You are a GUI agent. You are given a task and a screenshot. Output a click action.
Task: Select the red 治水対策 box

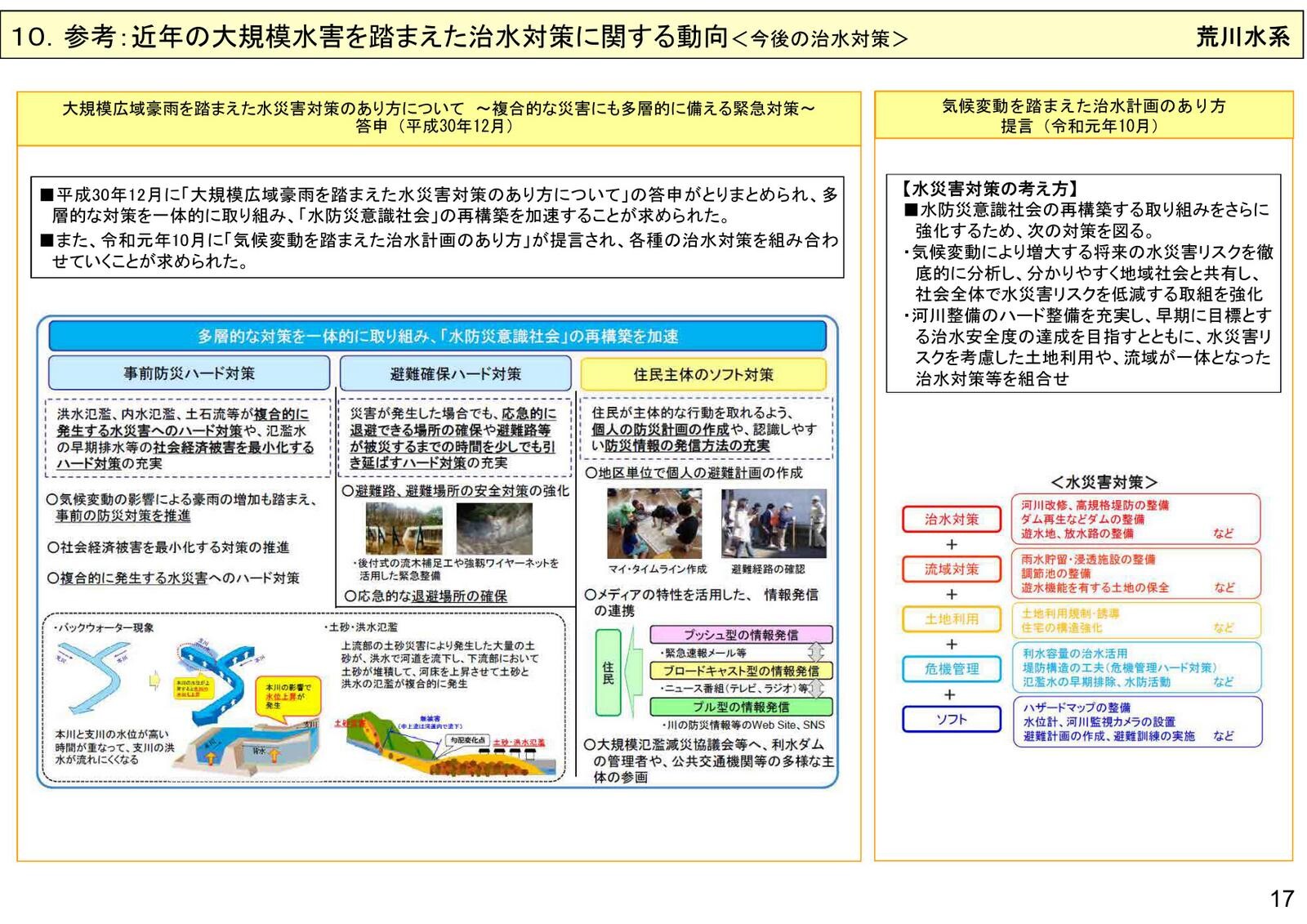pyautogui.click(x=951, y=519)
